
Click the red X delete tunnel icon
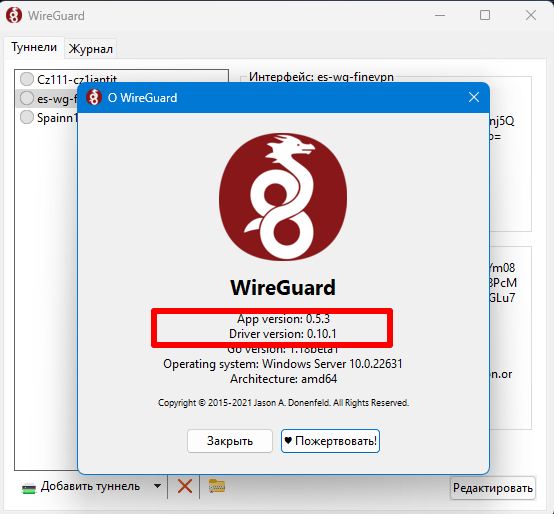(185, 486)
